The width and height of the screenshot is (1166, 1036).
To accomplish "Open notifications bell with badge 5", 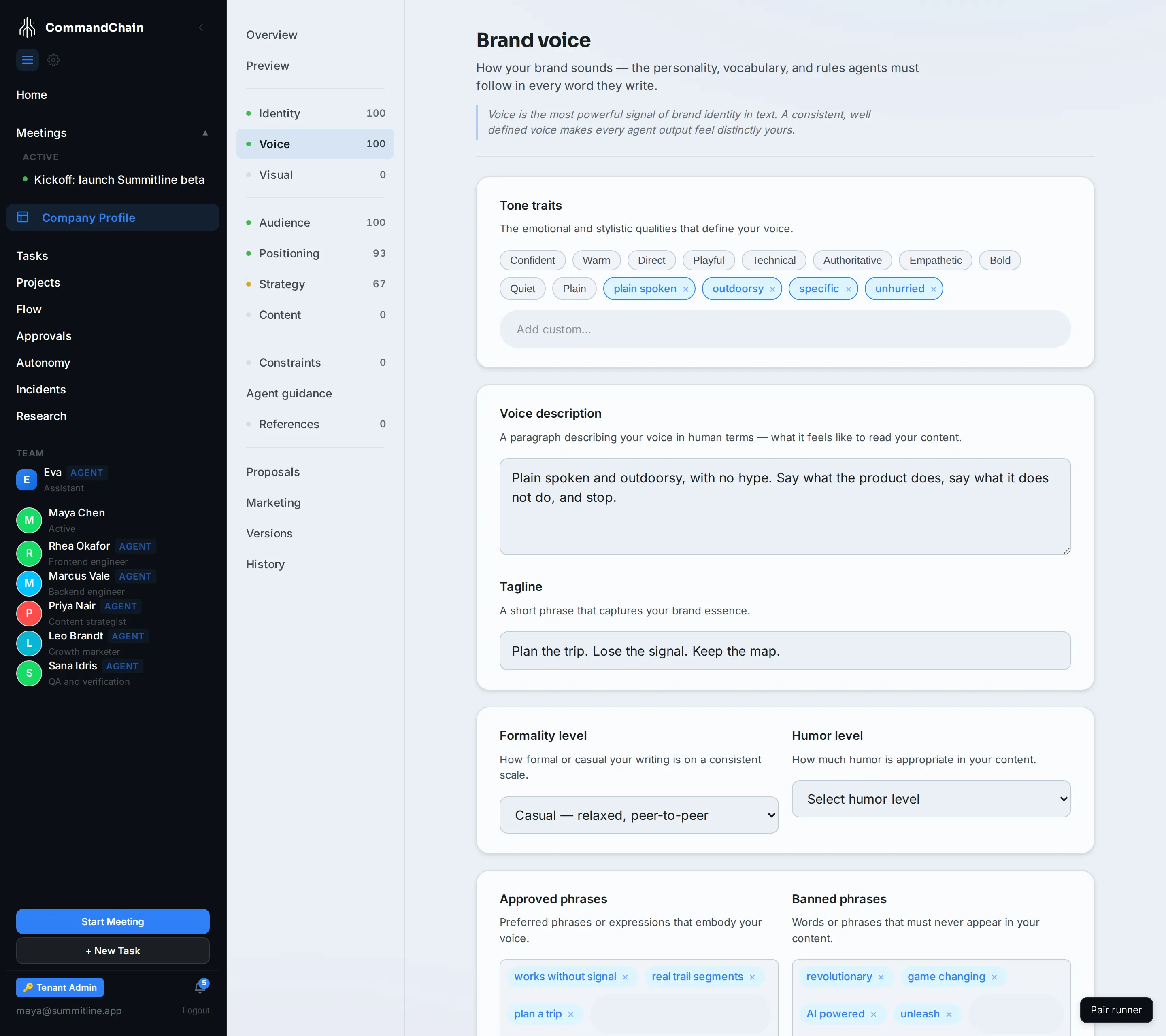I will tap(200, 986).
